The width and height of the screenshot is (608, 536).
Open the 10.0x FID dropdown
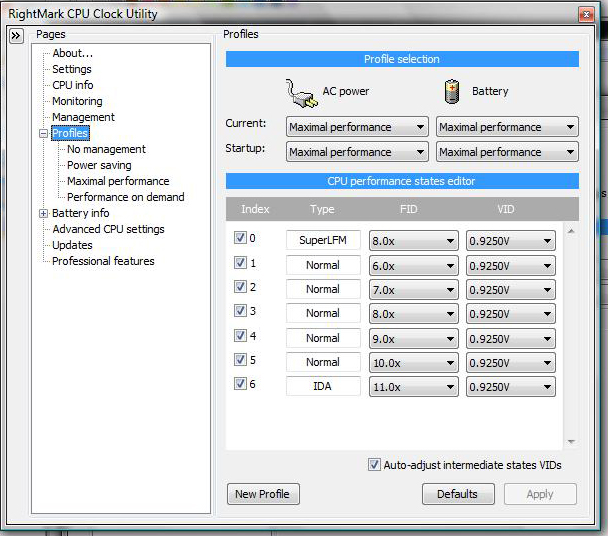[x=414, y=363]
